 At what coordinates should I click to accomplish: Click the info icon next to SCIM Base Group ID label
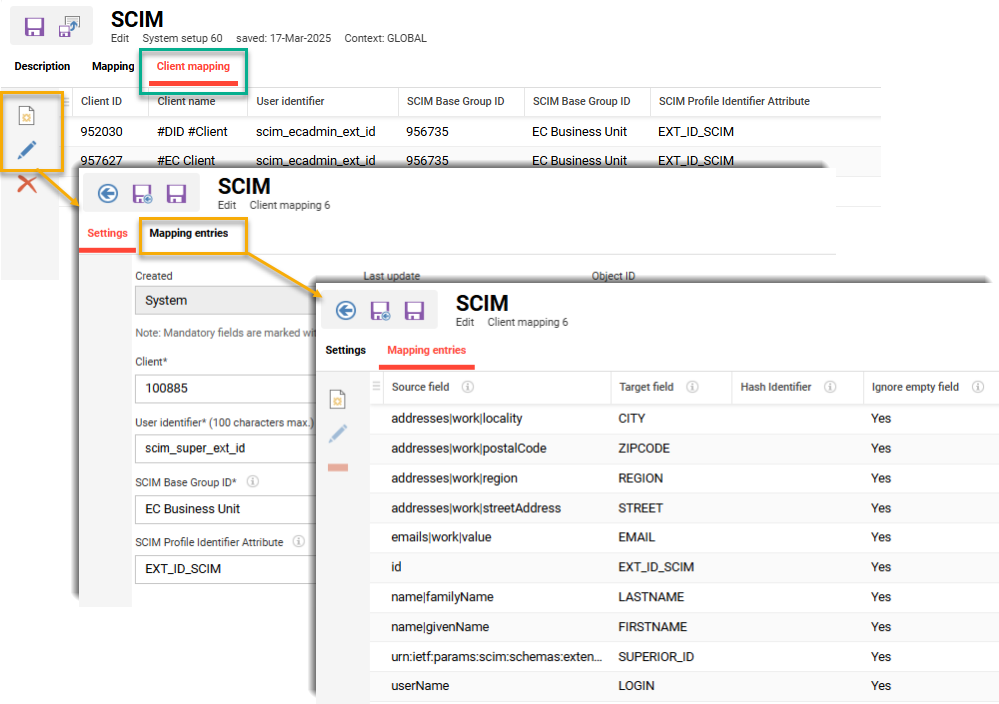[253, 481]
